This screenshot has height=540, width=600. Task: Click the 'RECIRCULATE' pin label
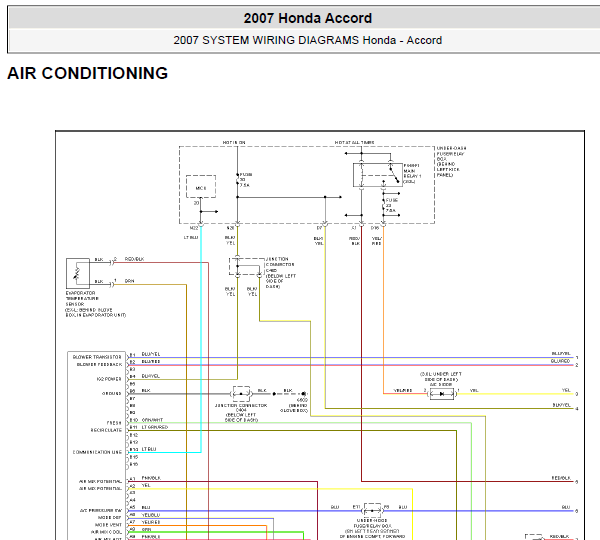click(x=106, y=430)
